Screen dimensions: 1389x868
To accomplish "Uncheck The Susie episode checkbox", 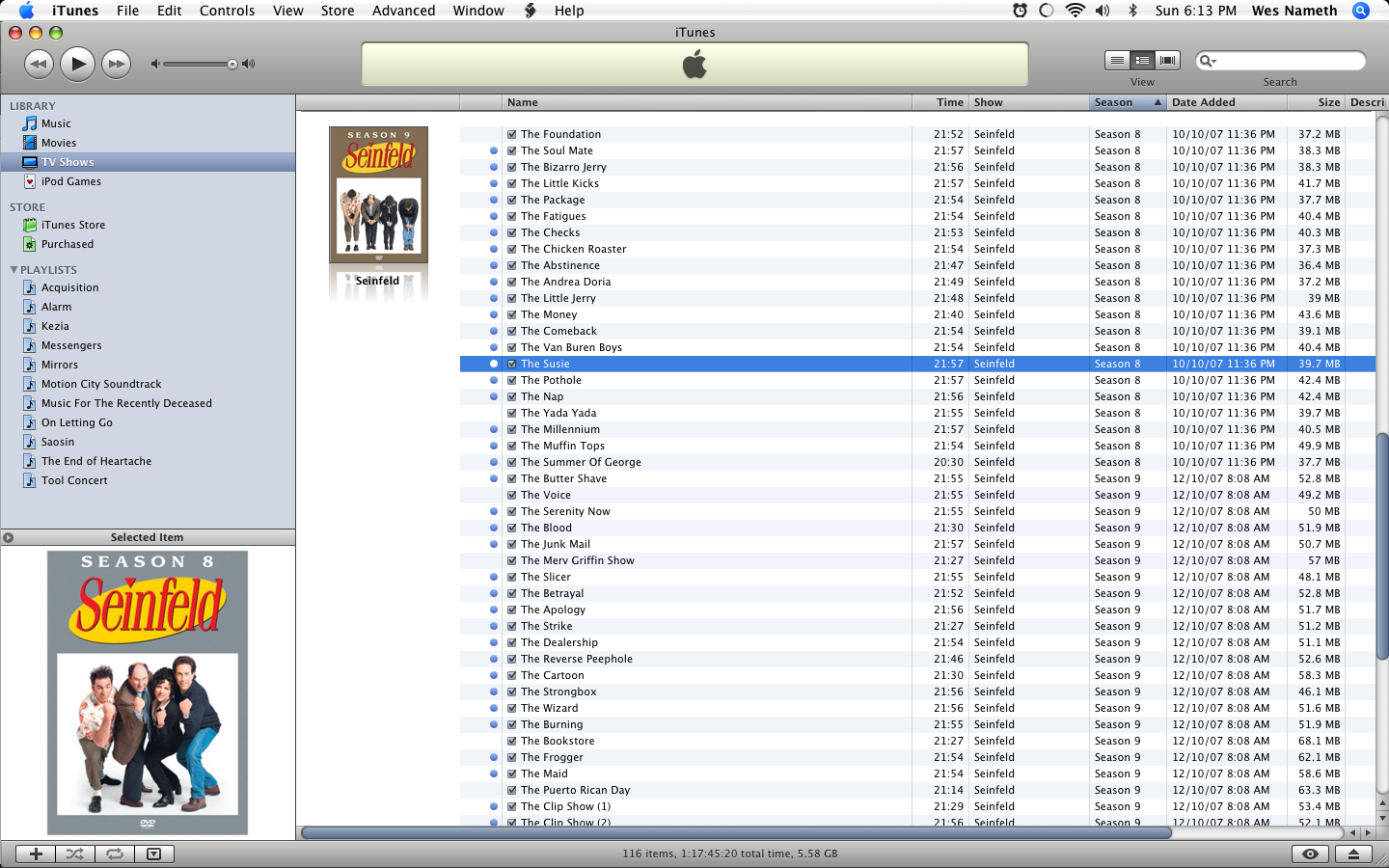I will [511, 364].
